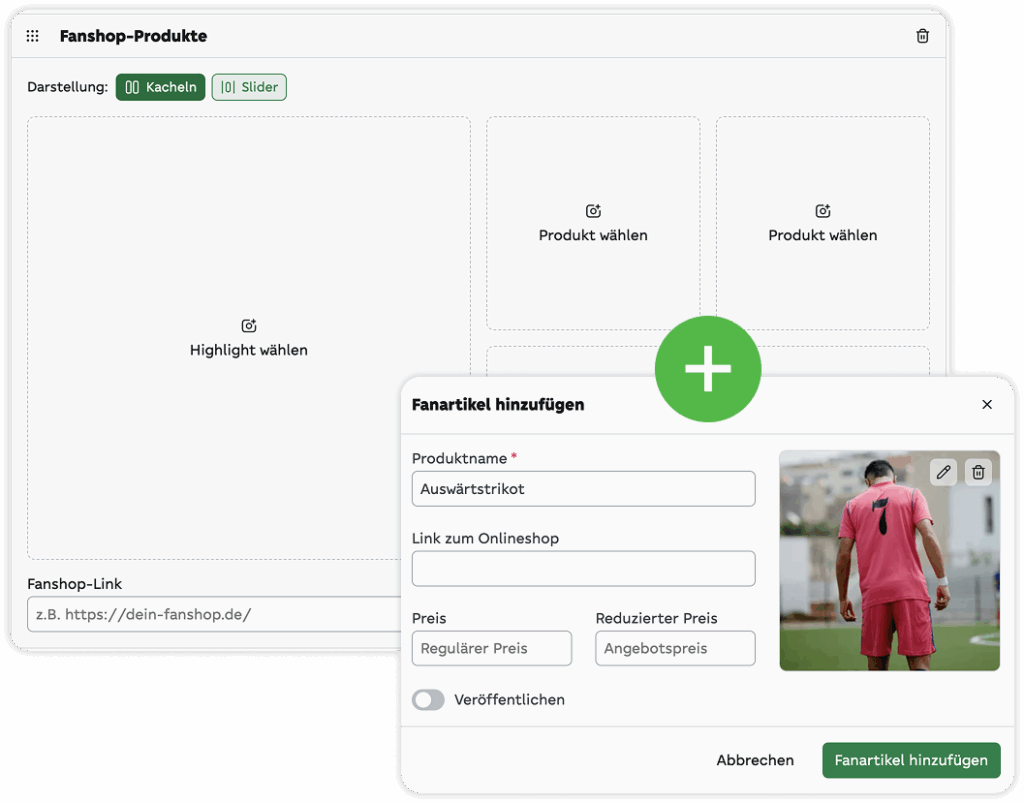Click image icon in Highlight wählen tile
The width and height of the screenshot is (1024, 803).
(x=249, y=326)
